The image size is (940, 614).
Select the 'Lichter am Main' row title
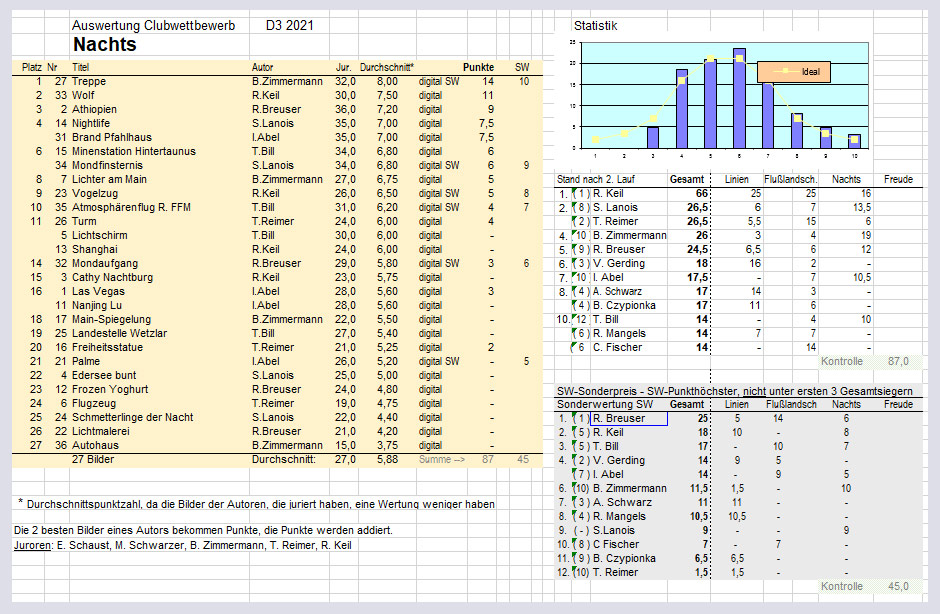109,179
